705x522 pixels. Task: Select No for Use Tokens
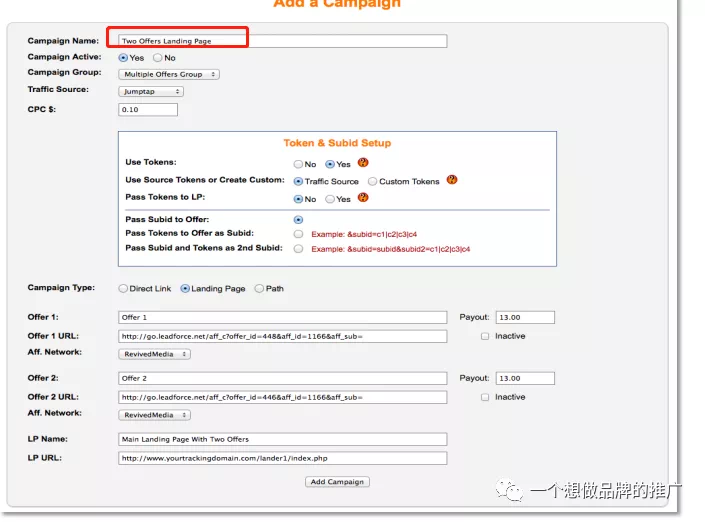(x=298, y=164)
